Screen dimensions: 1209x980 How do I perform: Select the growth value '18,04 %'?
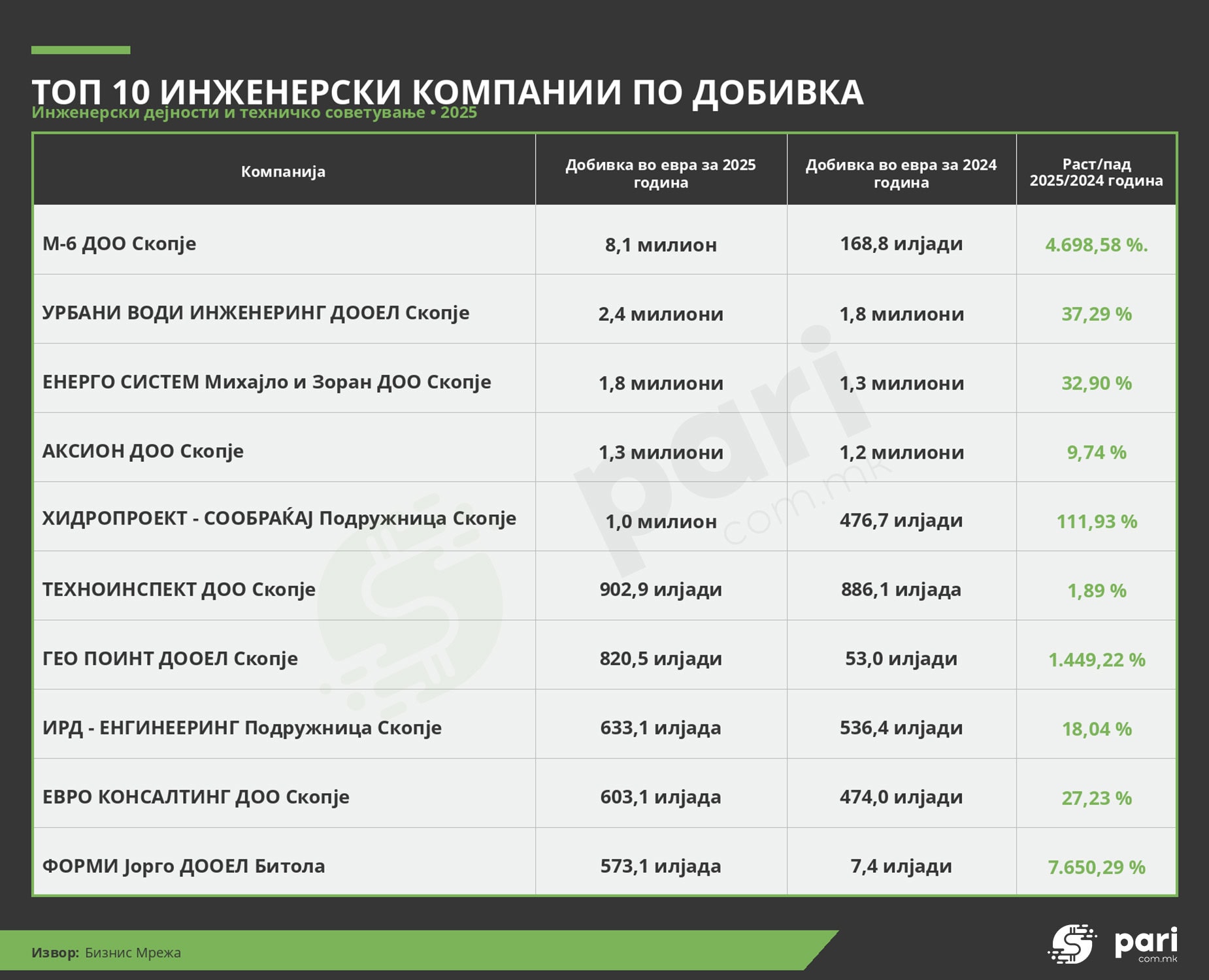pos(1097,730)
